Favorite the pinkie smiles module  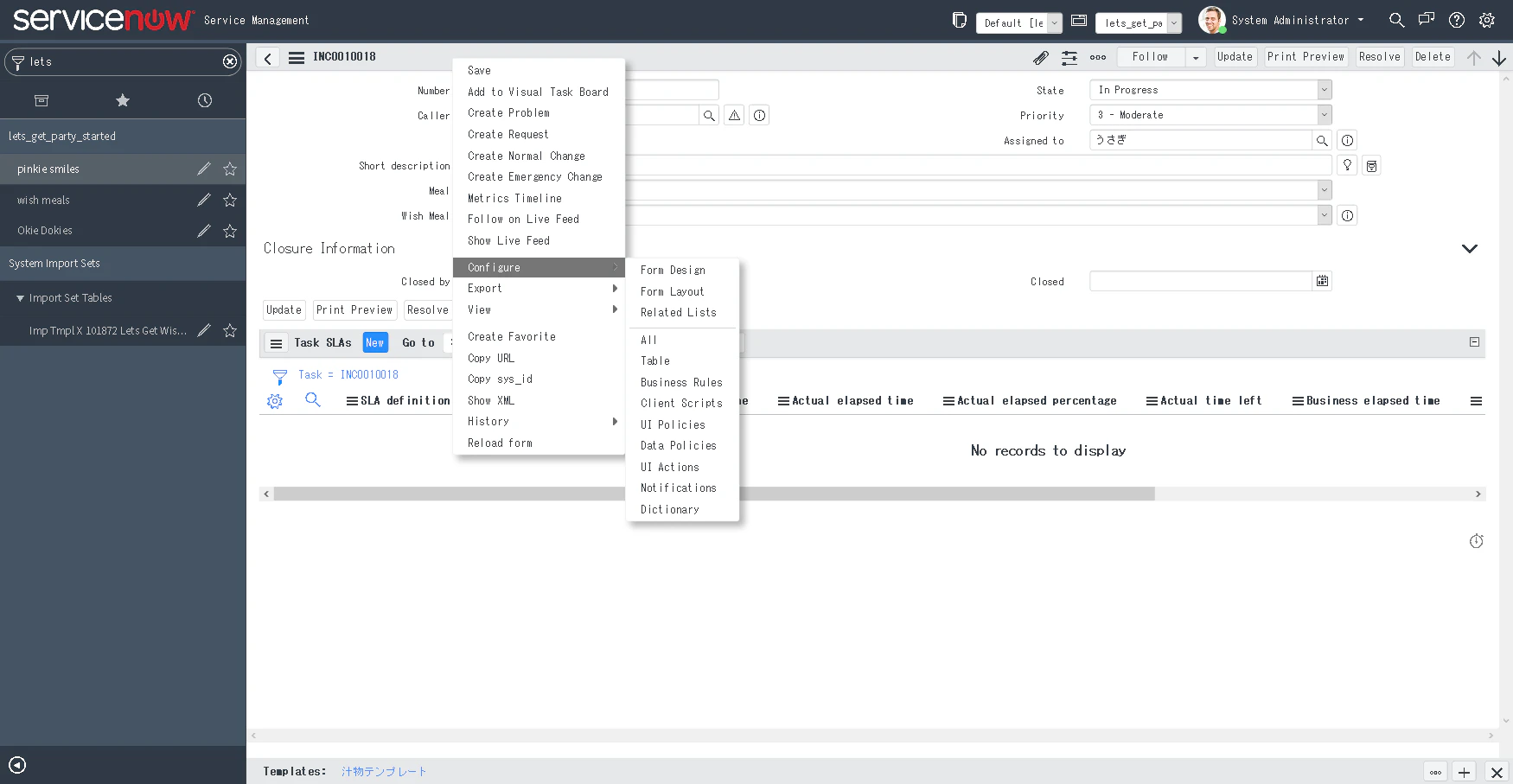point(230,169)
